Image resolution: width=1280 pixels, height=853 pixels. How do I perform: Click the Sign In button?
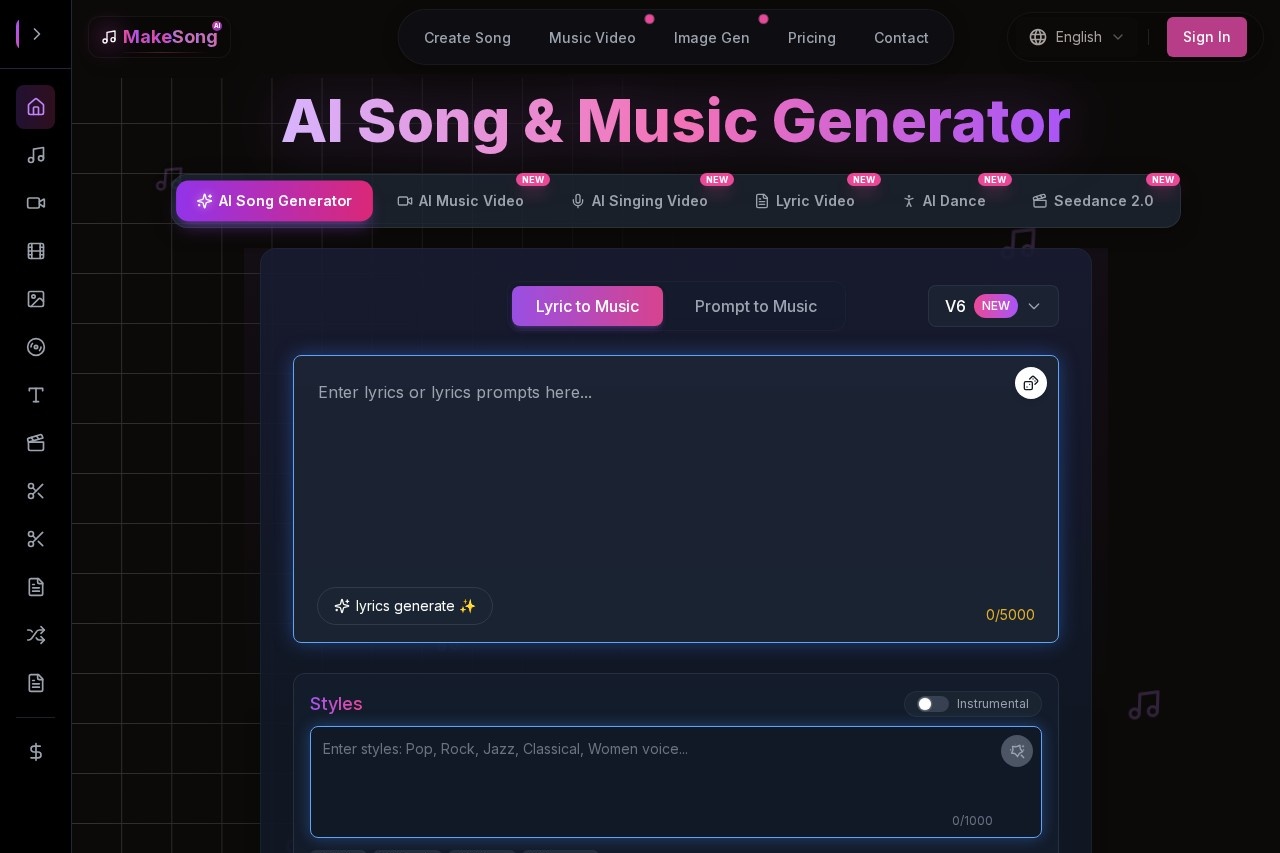point(1207,37)
